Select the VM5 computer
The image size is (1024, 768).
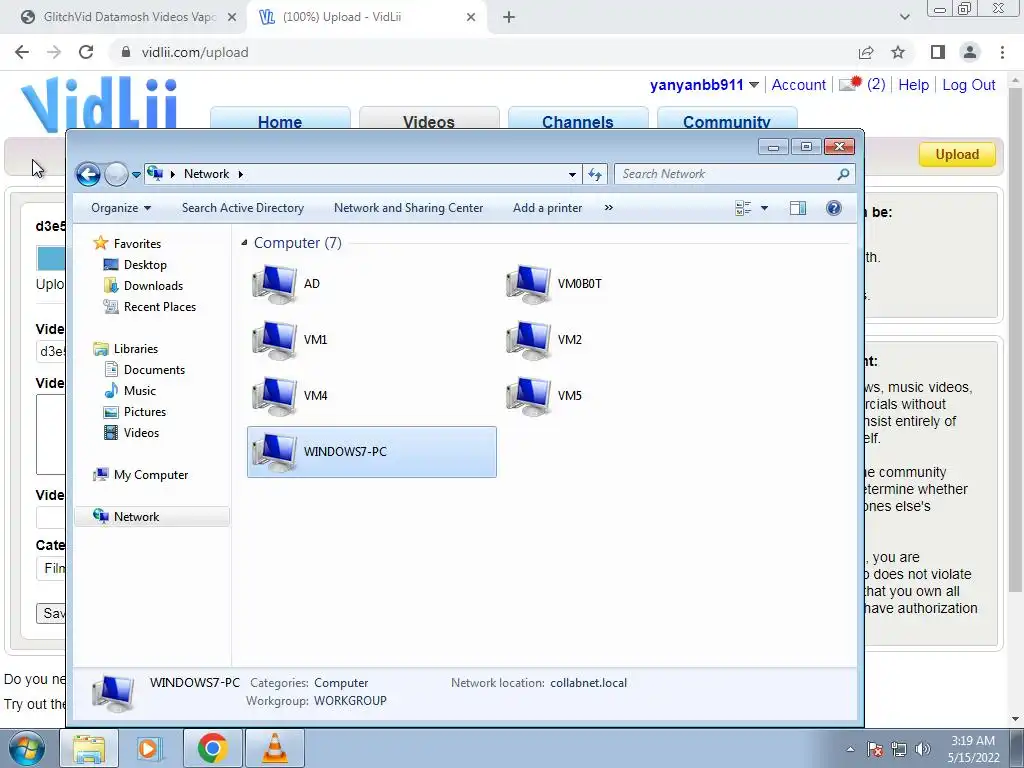543,396
